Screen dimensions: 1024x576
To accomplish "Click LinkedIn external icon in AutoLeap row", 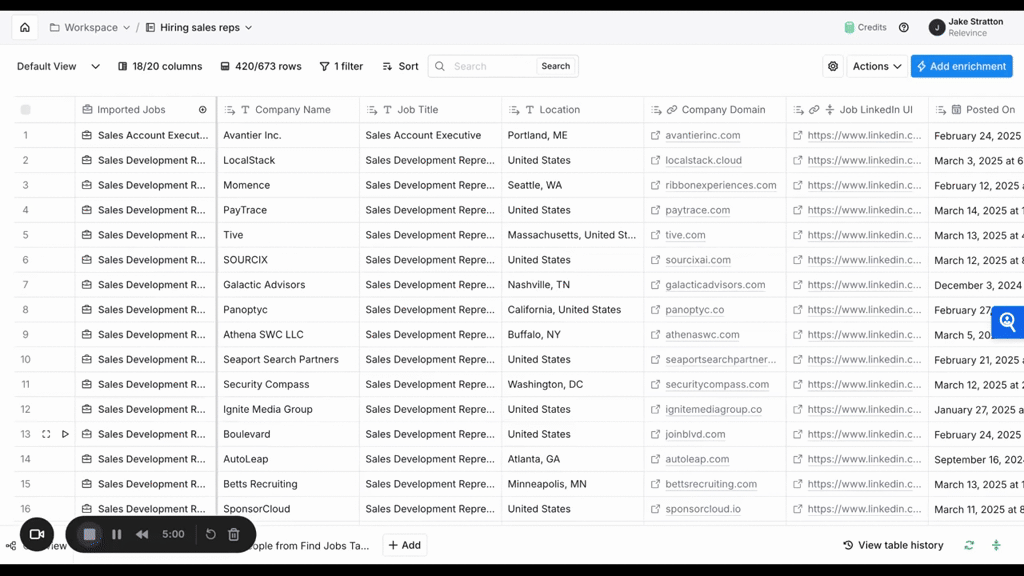I will pos(797,459).
